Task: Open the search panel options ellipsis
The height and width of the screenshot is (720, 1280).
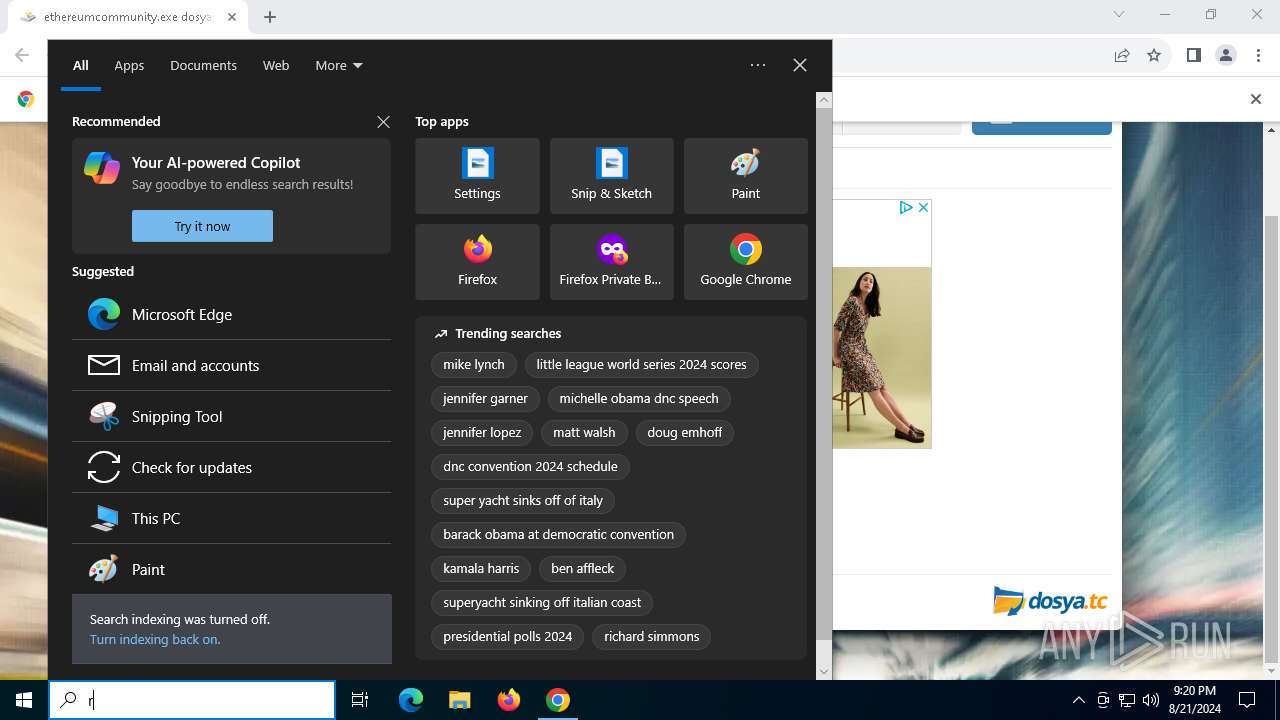Action: coord(758,65)
